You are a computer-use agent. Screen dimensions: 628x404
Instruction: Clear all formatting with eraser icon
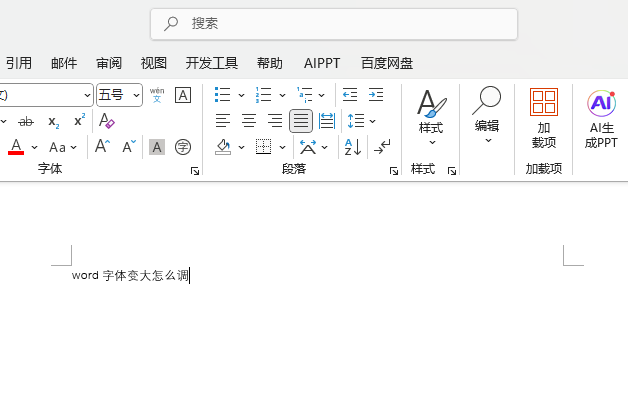[107, 121]
